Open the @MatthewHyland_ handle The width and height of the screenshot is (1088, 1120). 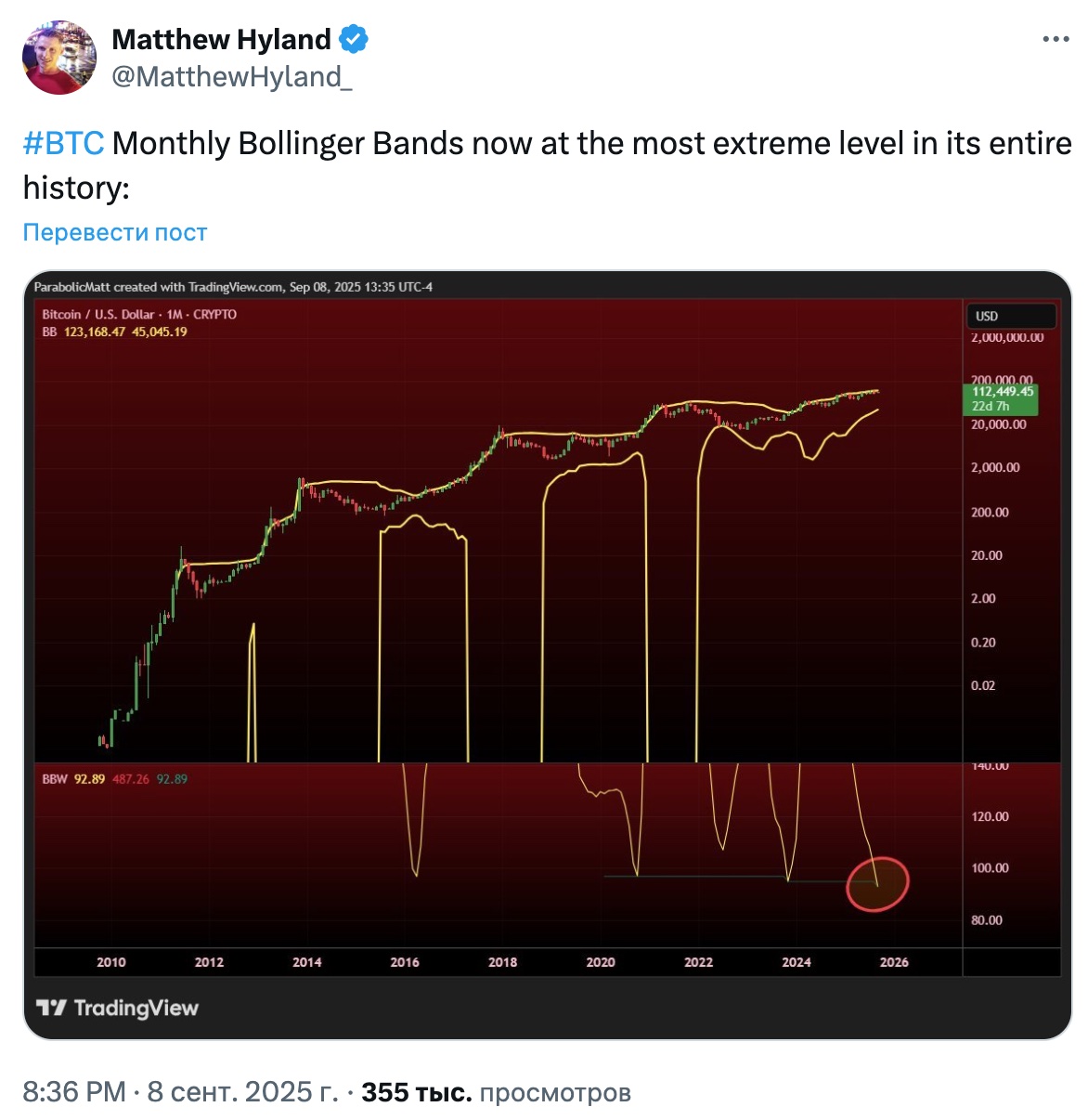[x=232, y=77]
